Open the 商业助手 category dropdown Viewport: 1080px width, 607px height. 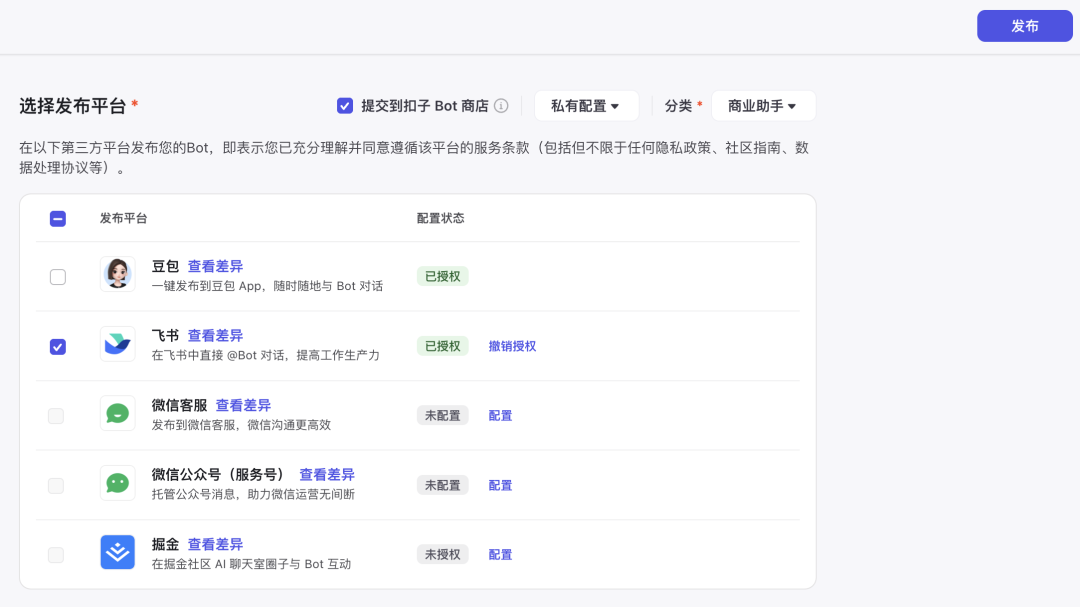pyautogui.click(x=763, y=106)
